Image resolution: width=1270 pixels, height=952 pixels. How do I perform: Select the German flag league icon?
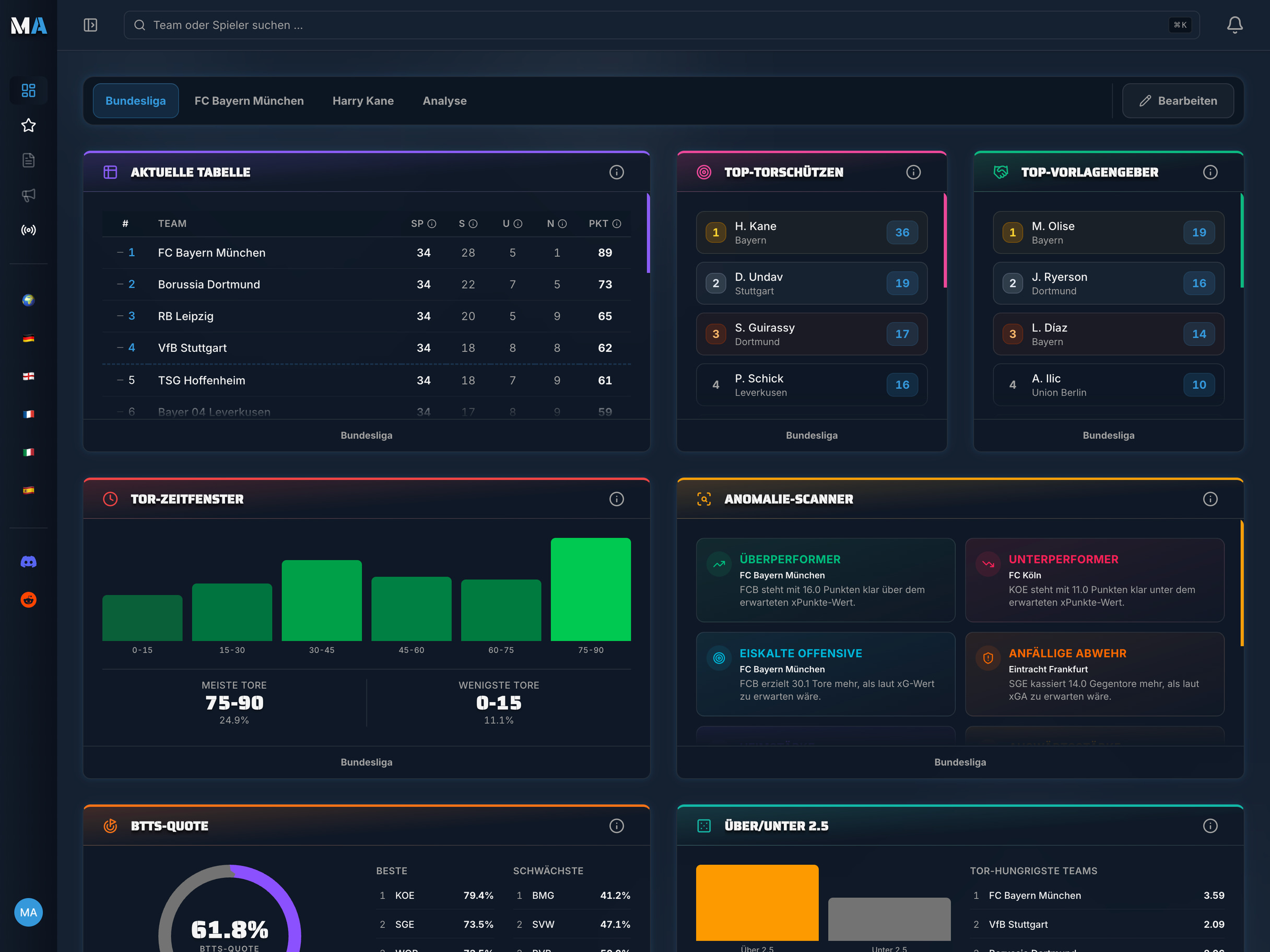pos(29,339)
